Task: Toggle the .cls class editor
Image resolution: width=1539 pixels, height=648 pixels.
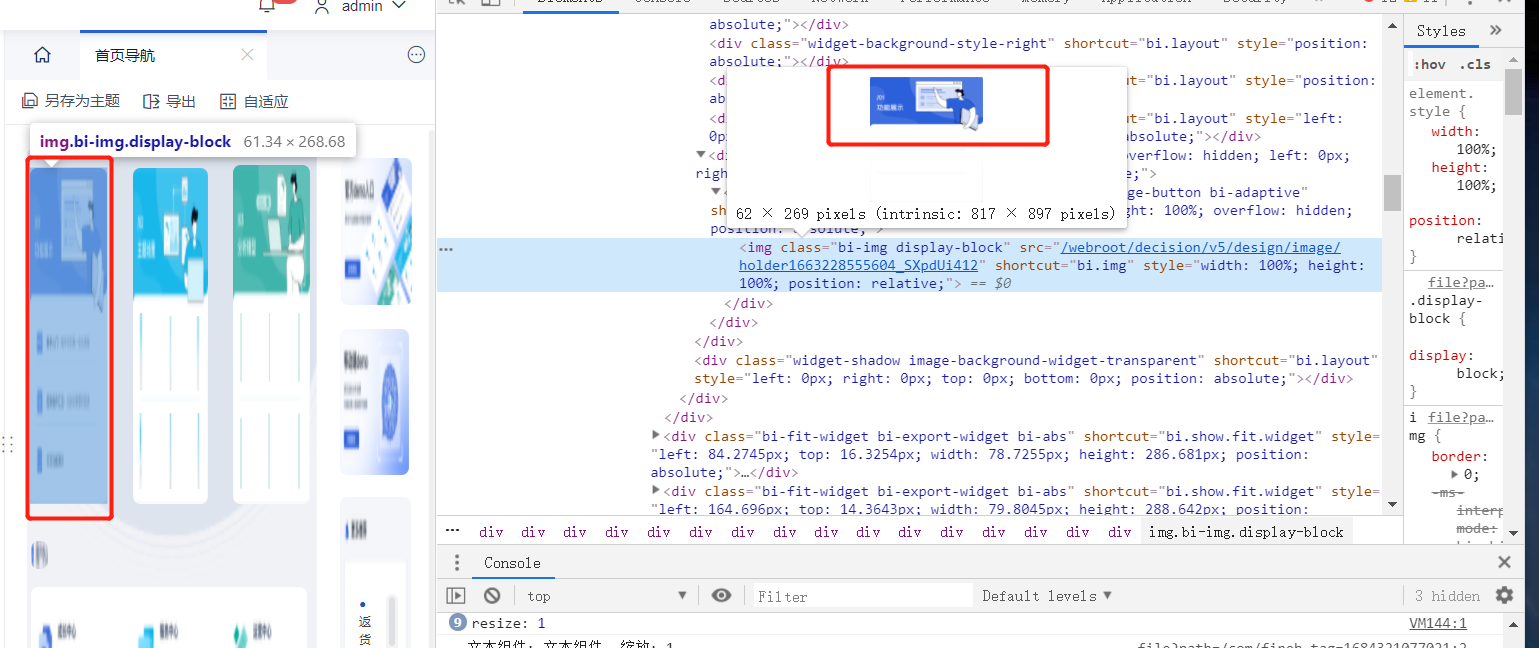Action: pyautogui.click(x=1474, y=65)
